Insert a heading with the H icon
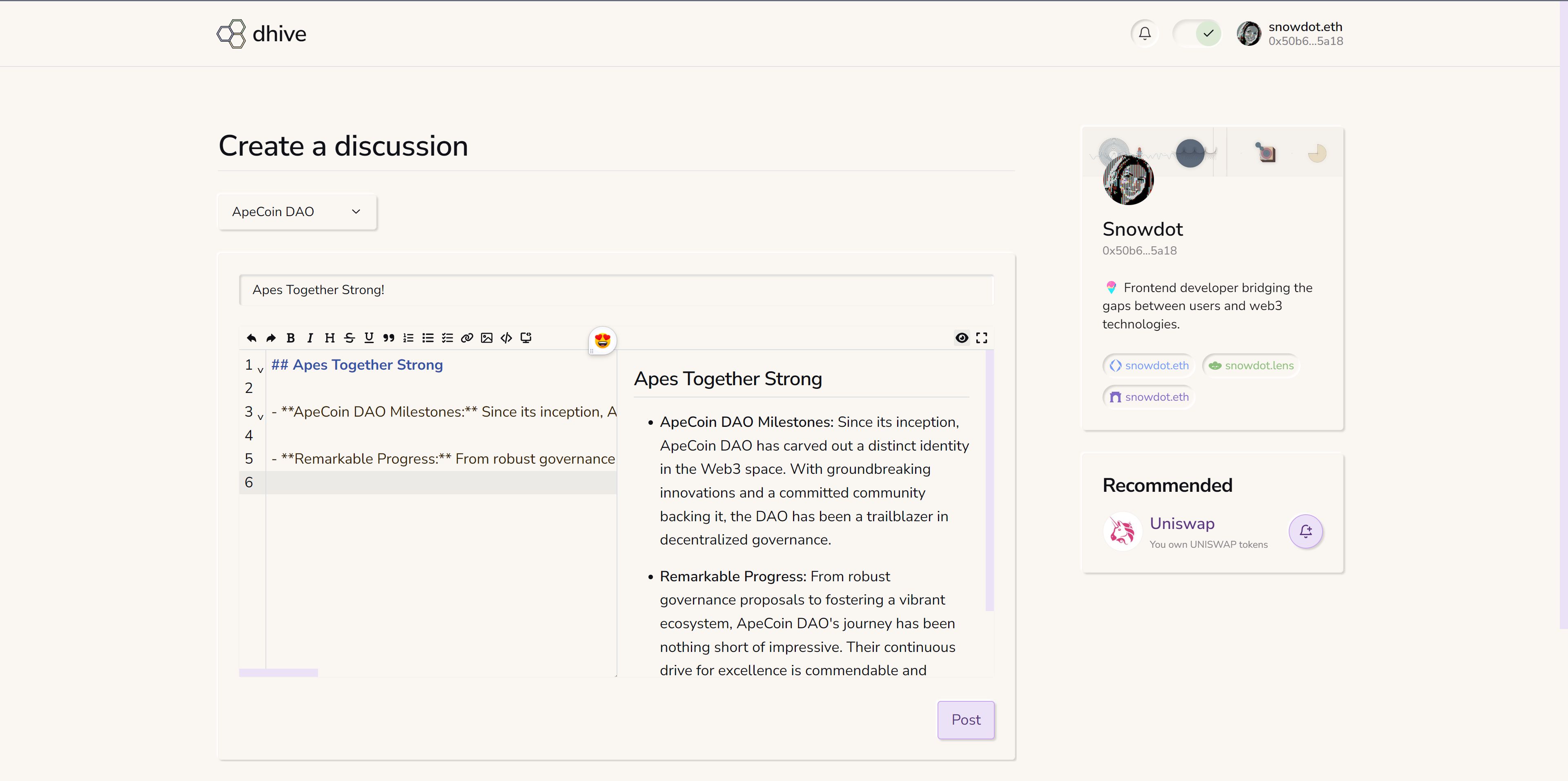 (x=330, y=338)
